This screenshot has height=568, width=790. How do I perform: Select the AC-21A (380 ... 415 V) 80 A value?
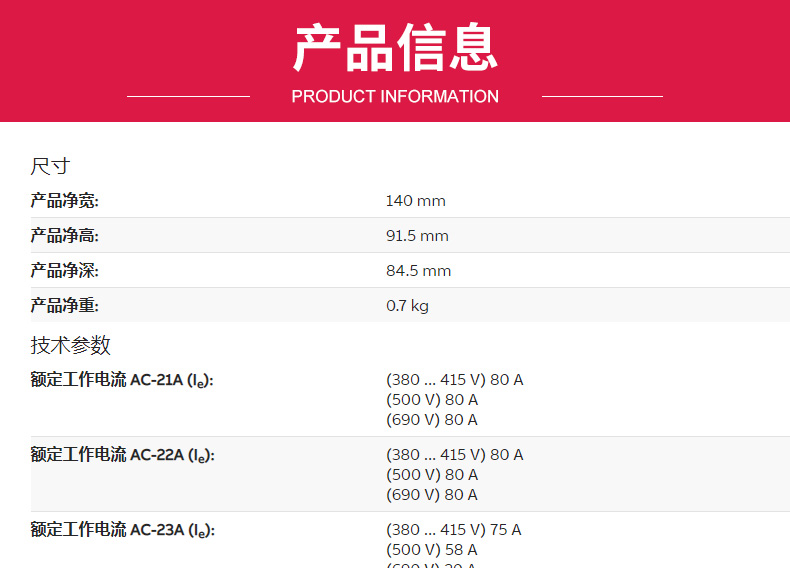454,380
